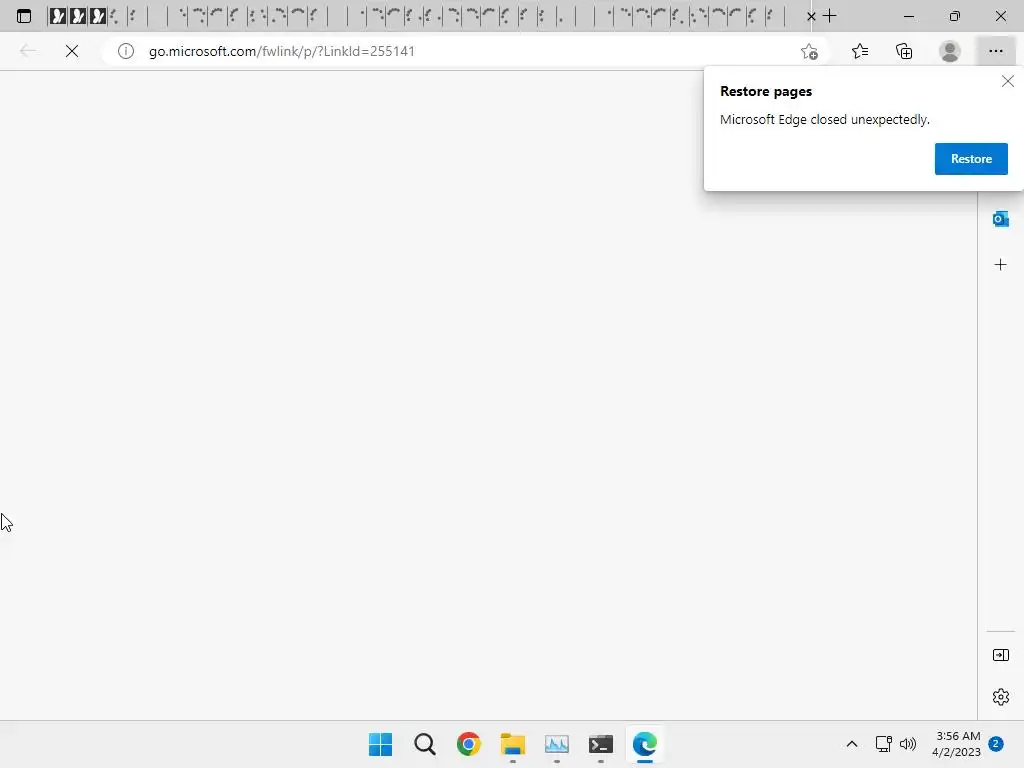The width and height of the screenshot is (1024, 768).
Task: Hide the sidebar panel
Action: (1000, 655)
